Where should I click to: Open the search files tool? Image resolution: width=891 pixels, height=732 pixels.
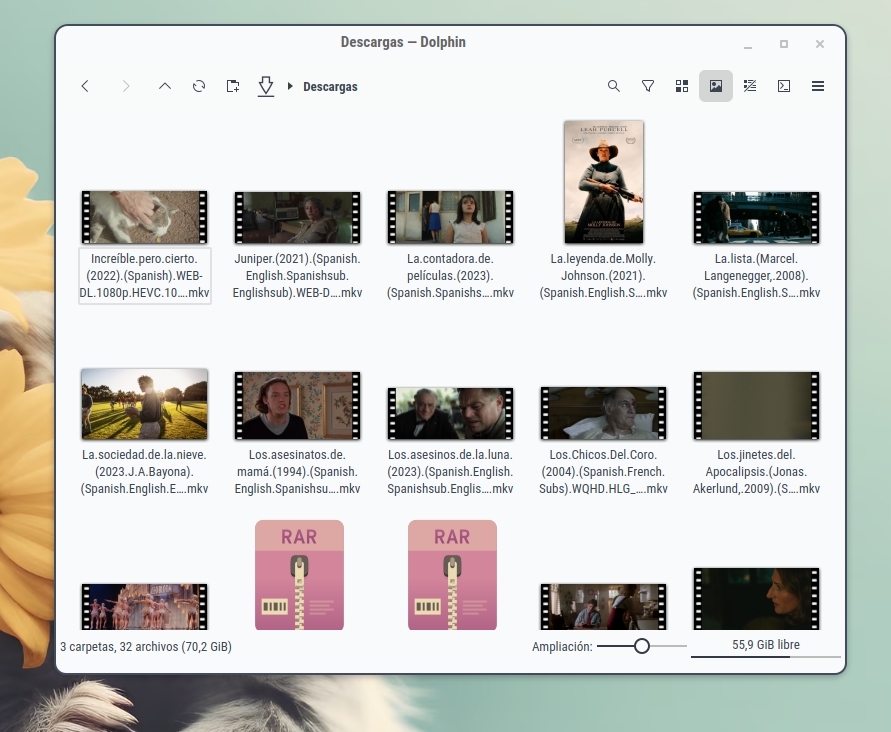(614, 87)
